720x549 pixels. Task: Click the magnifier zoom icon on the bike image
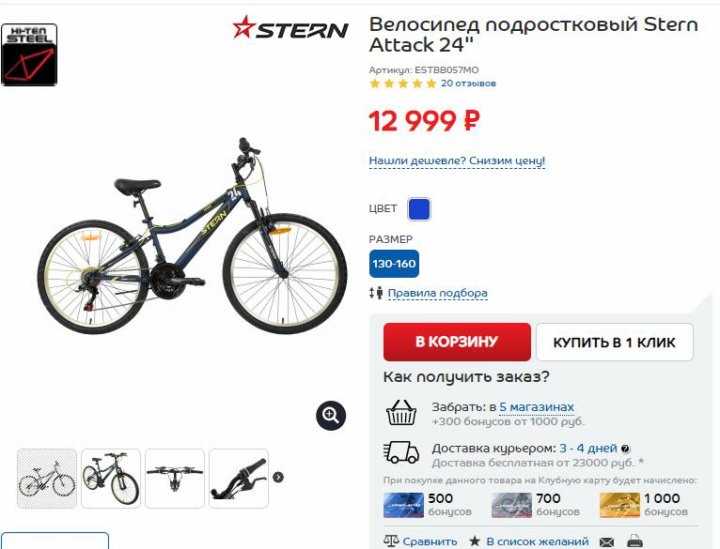331,416
